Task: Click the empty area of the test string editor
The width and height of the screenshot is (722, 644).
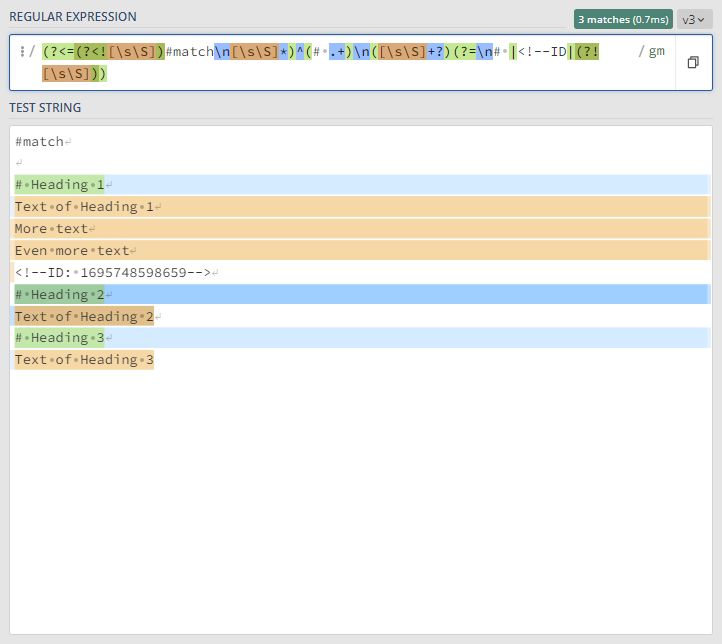Action: tap(361, 502)
